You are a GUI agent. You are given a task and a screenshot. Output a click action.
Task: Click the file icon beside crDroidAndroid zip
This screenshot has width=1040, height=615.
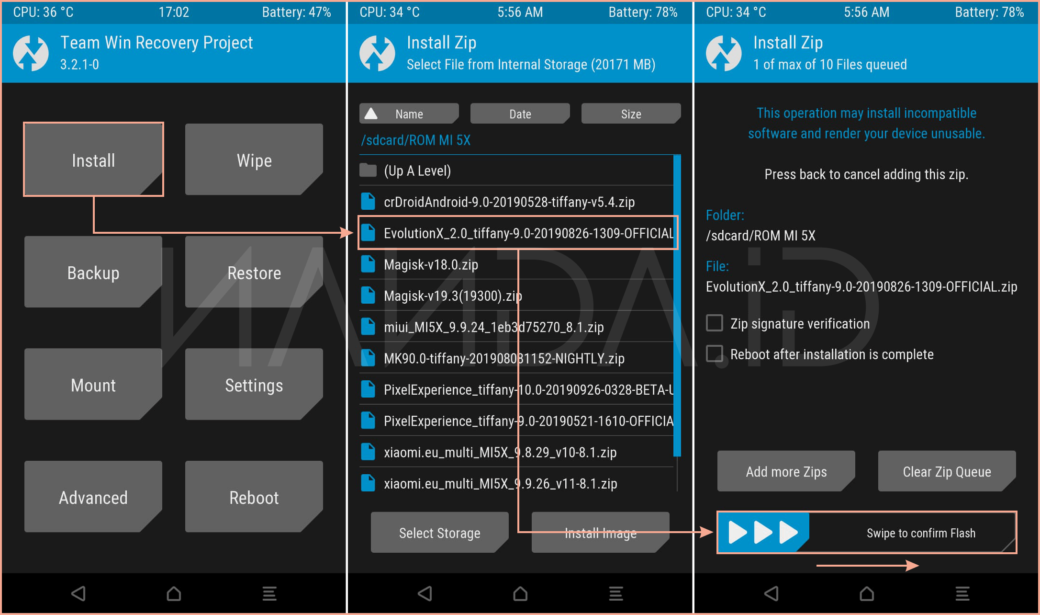(368, 202)
